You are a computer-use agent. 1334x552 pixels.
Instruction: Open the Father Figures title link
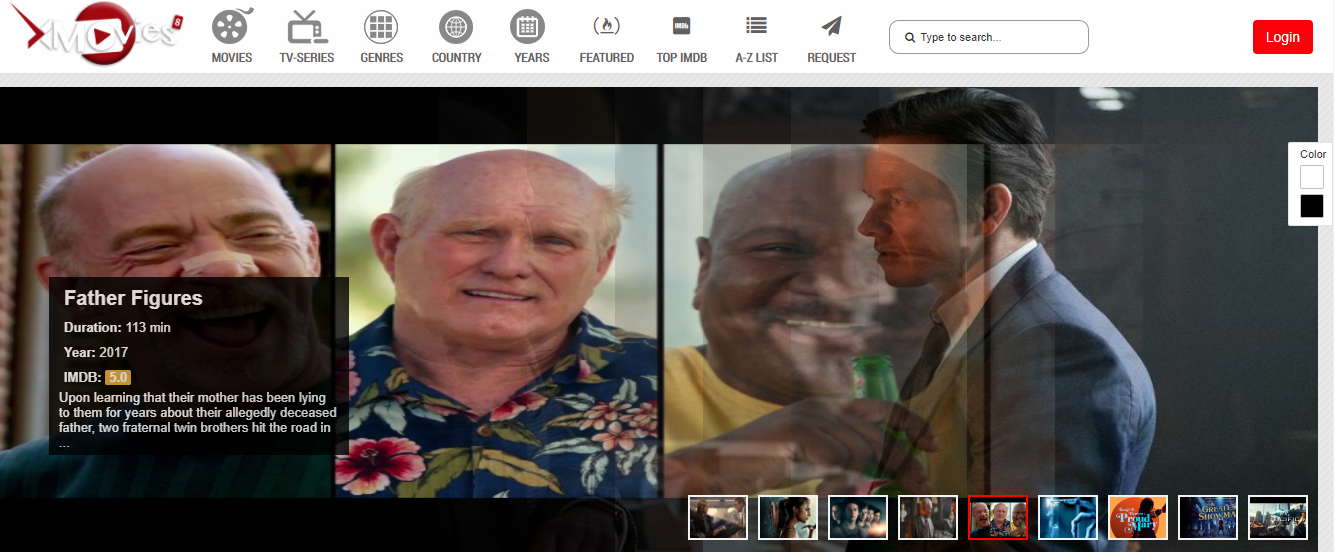click(133, 298)
